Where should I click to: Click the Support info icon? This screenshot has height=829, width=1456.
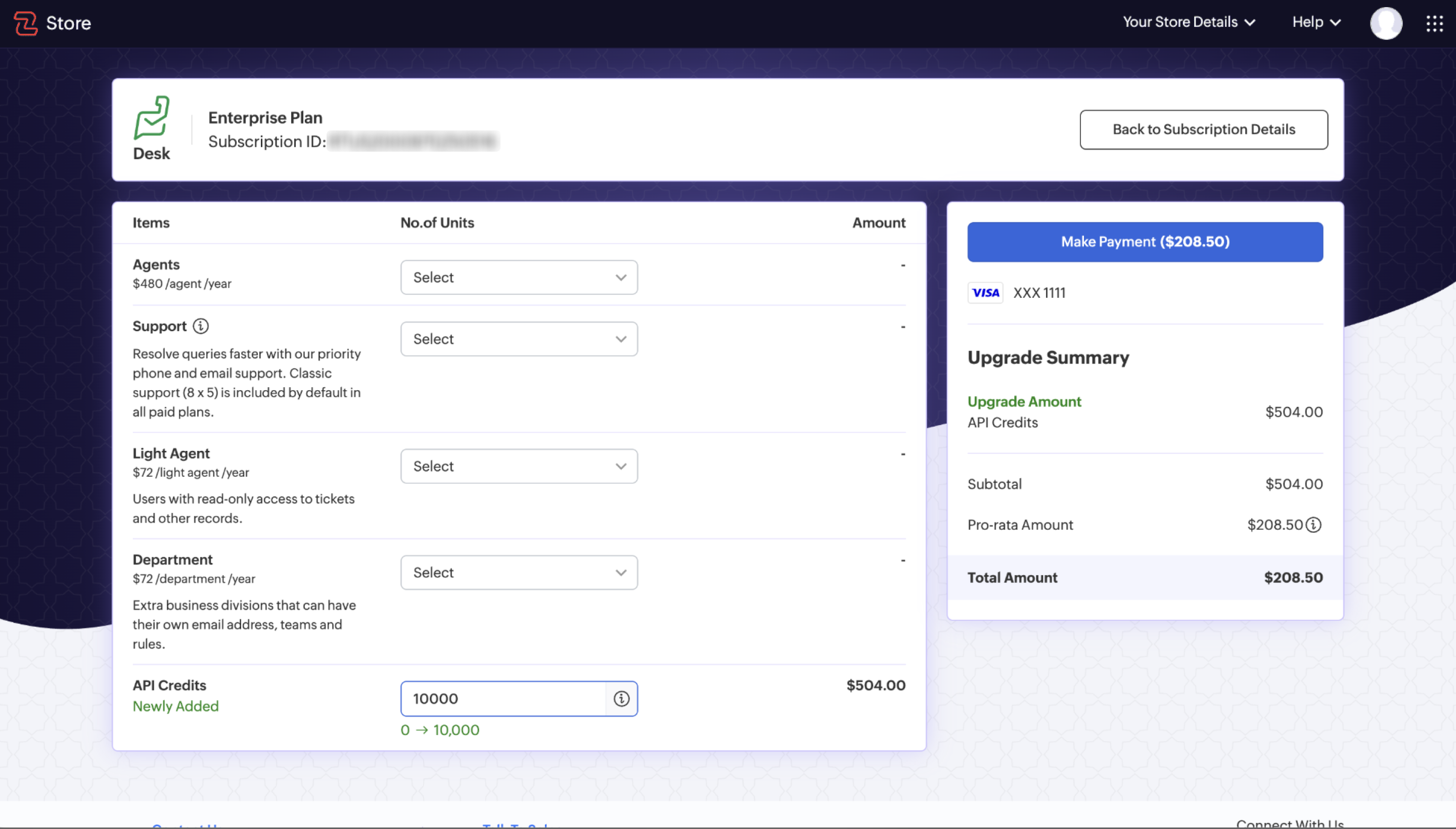pyautogui.click(x=200, y=326)
